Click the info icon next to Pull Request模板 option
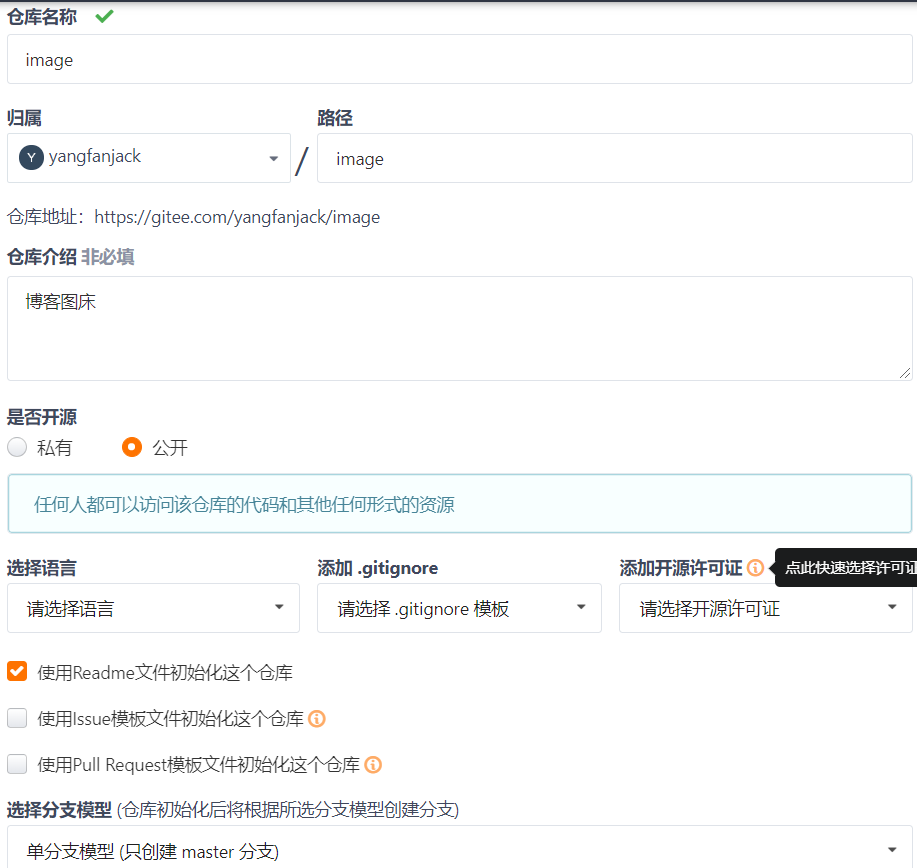The width and height of the screenshot is (917, 868). tap(373, 765)
